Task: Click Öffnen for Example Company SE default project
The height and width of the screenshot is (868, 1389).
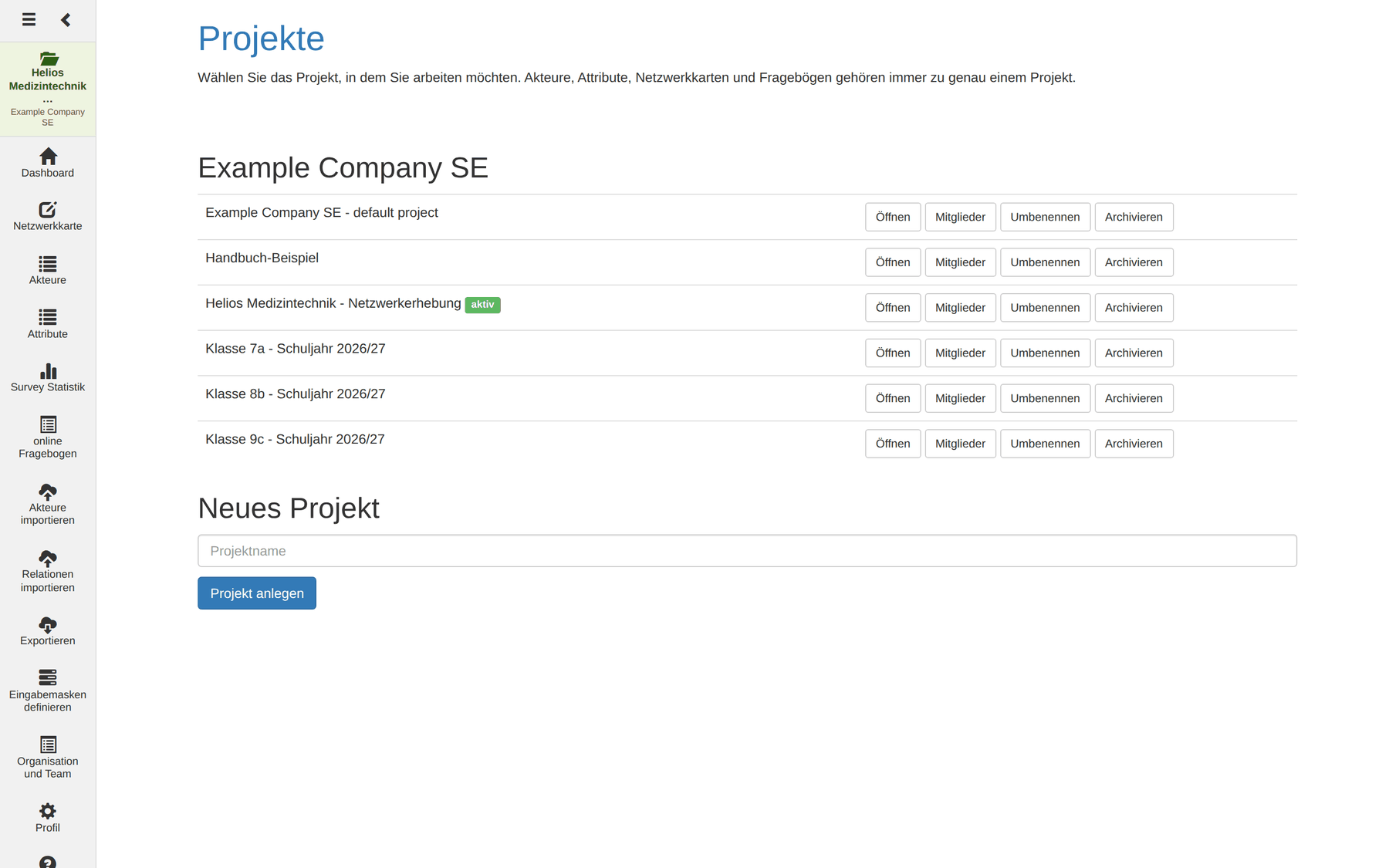Action: coord(893,217)
